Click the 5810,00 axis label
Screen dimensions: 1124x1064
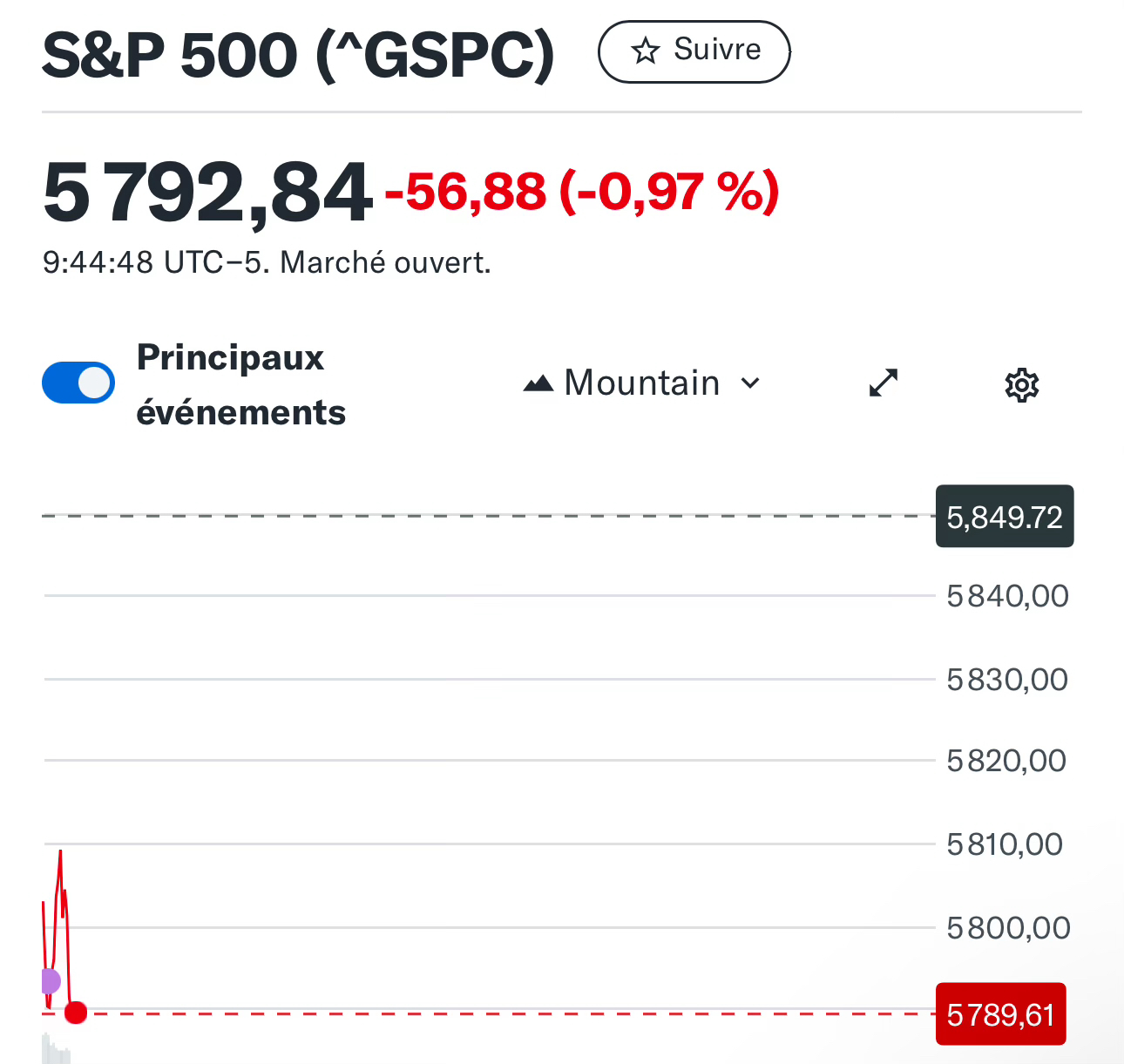point(1005,844)
